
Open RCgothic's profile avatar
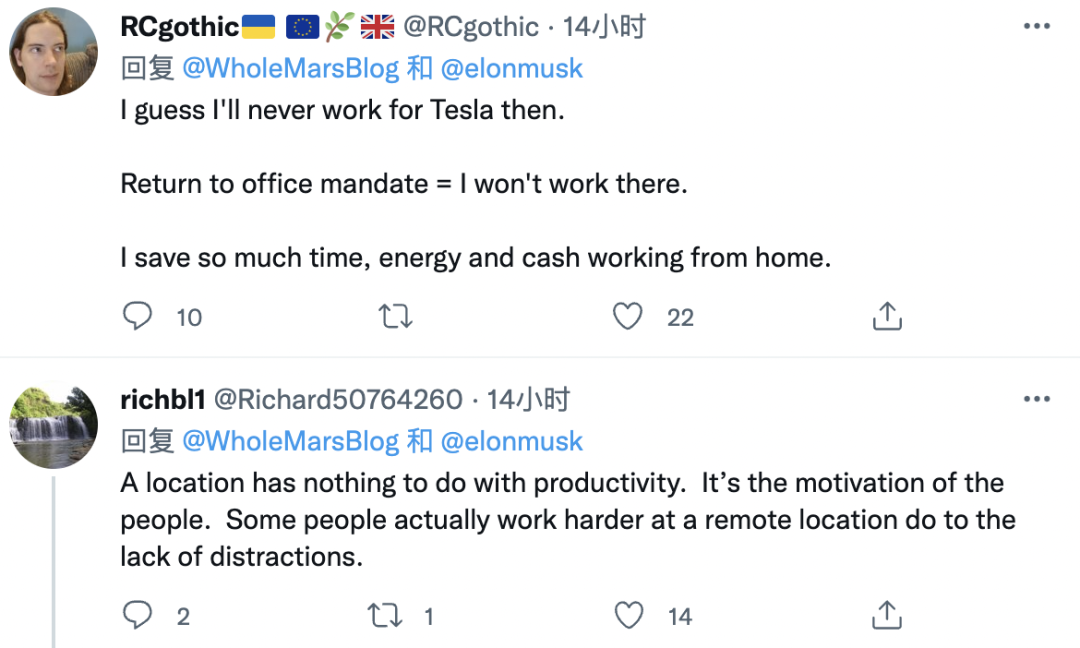54,52
